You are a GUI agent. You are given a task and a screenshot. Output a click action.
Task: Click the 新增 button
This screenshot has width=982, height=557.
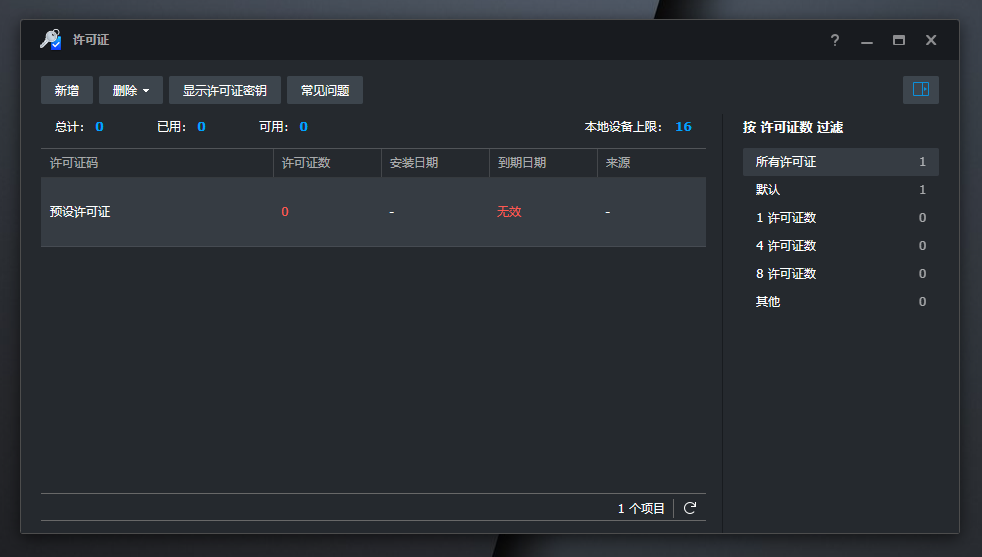(x=67, y=90)
